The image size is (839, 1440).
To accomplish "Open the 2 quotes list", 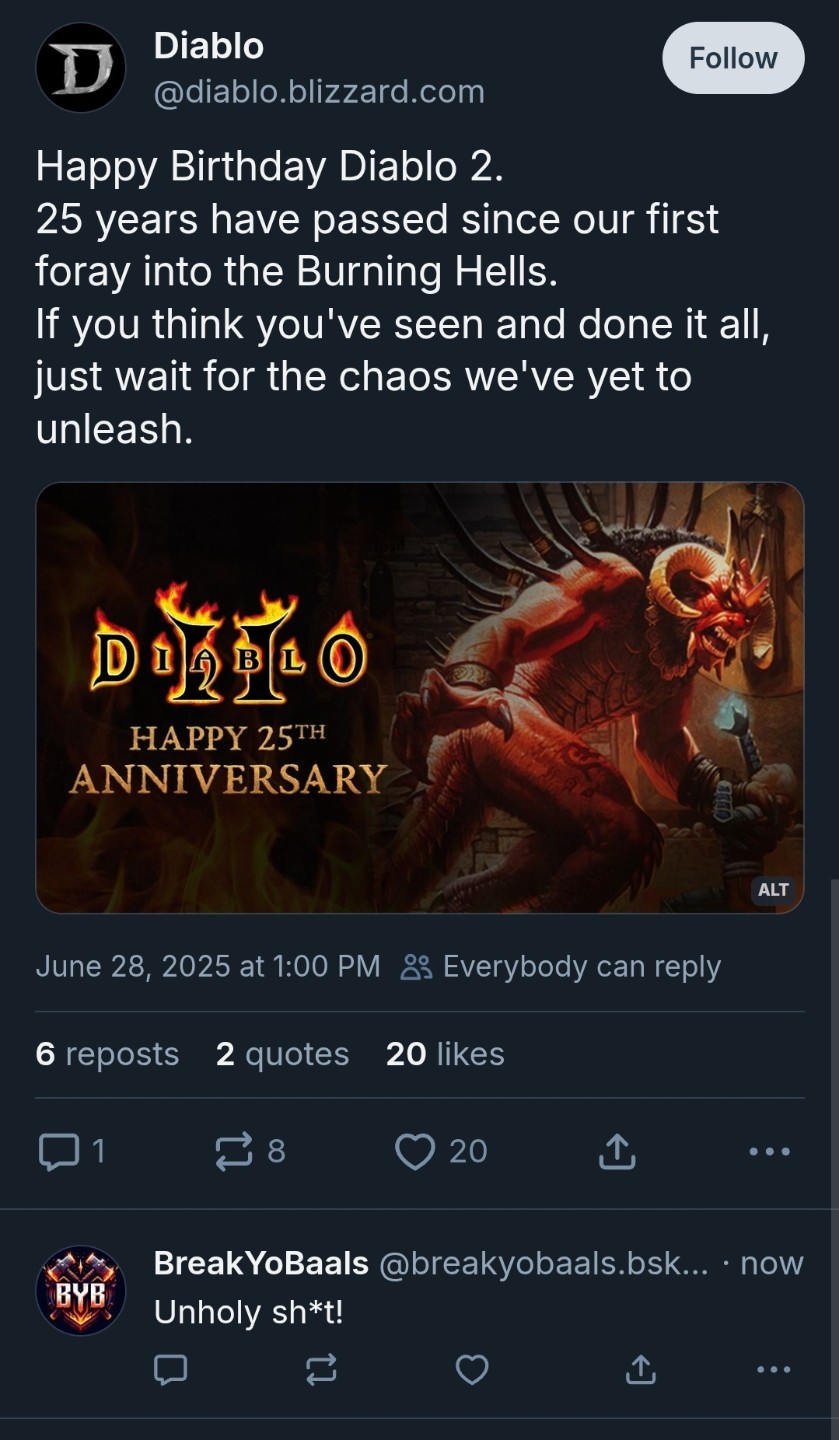I will [282, 1054].
